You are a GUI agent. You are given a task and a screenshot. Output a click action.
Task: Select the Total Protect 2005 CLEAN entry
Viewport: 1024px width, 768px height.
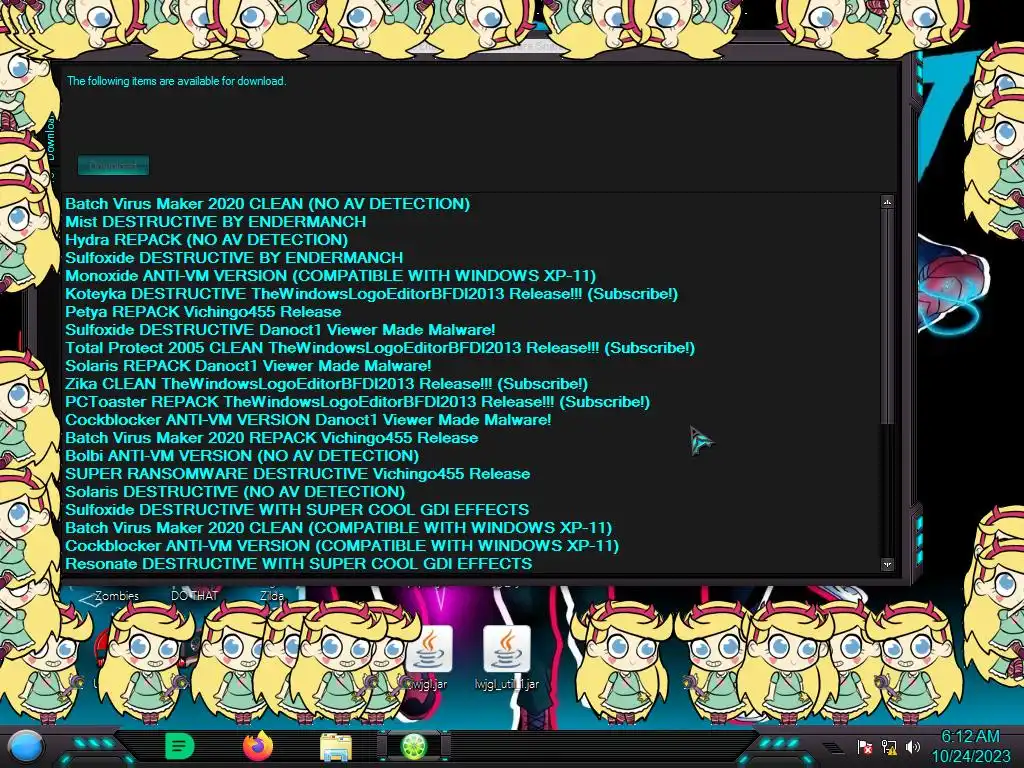(379, 348)
